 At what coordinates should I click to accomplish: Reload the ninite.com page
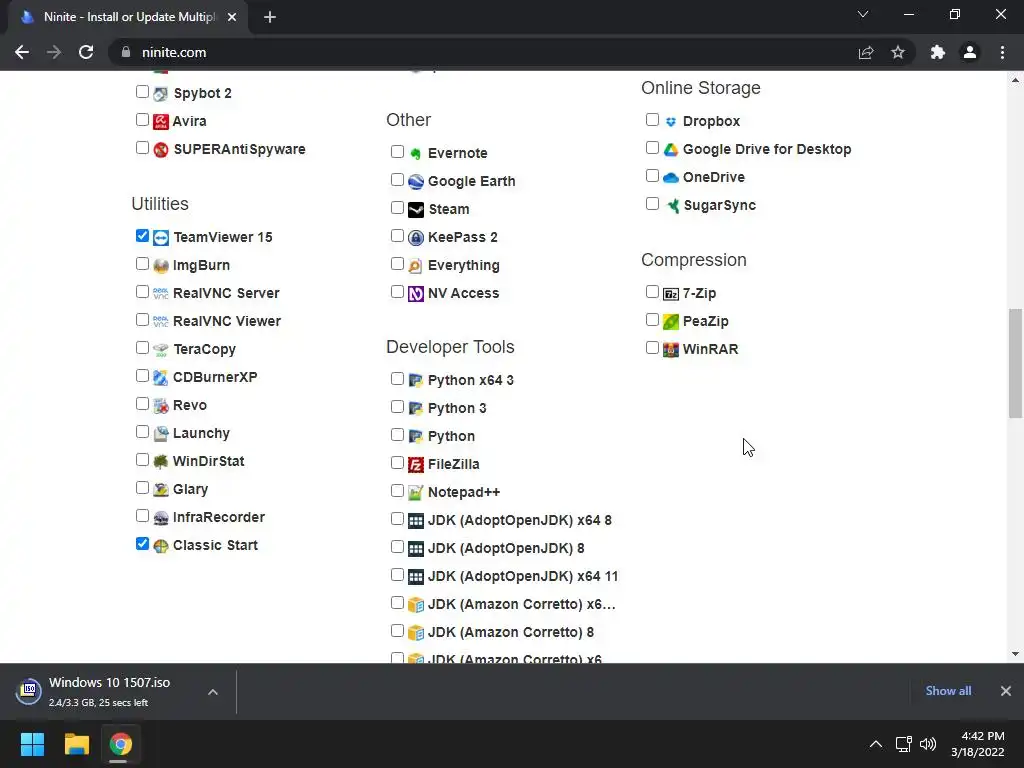click(x=86, y=52)
